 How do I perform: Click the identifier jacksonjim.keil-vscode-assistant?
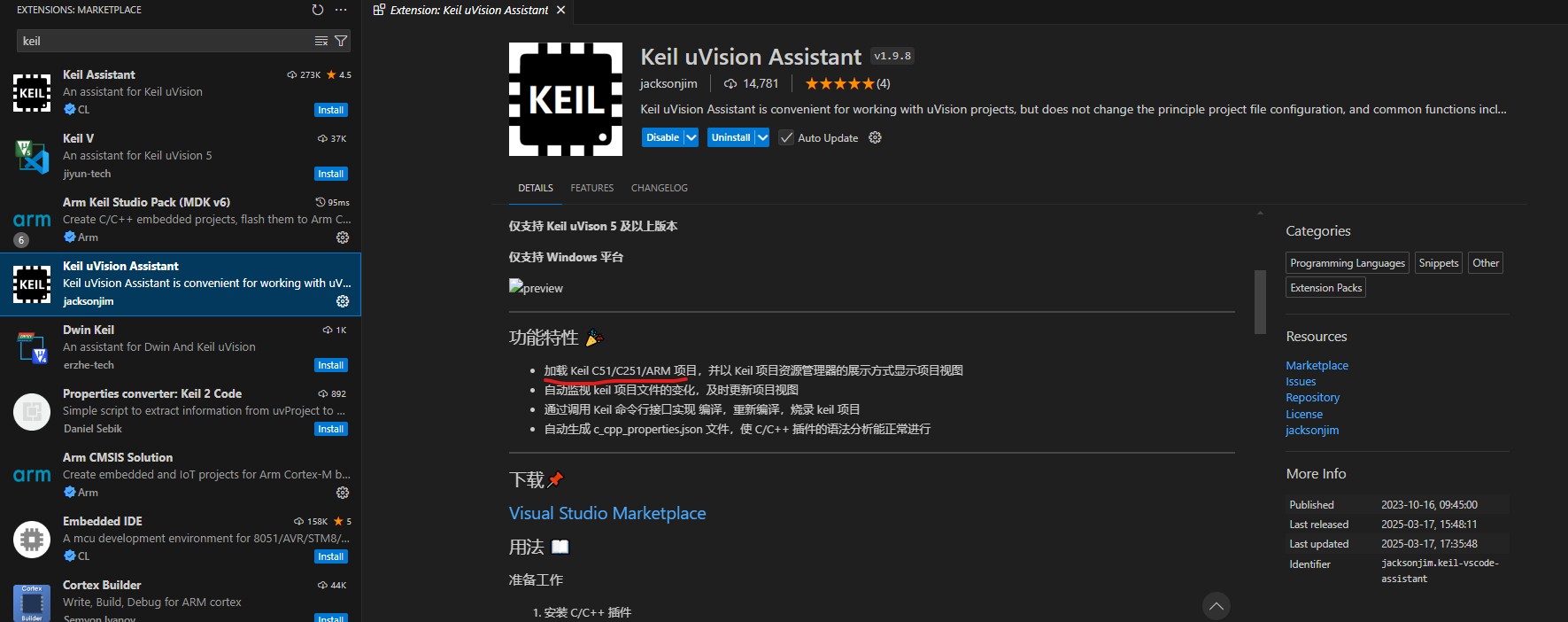1440,571
